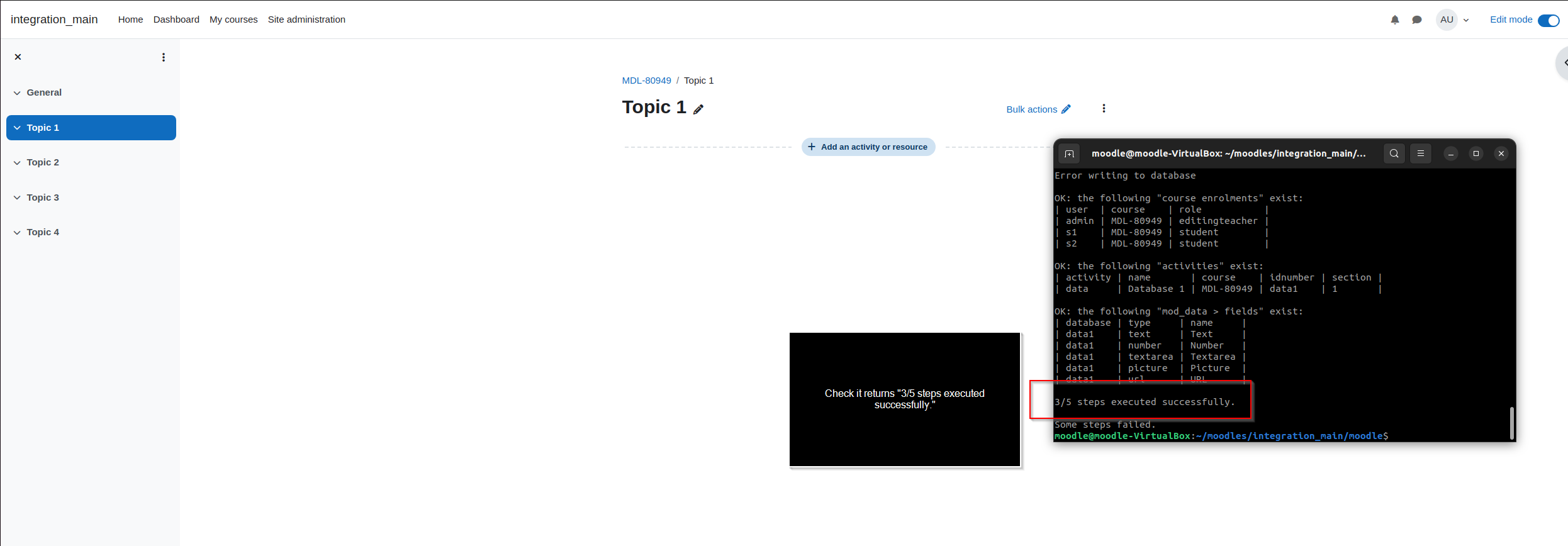Open the Home menu item

130,19
